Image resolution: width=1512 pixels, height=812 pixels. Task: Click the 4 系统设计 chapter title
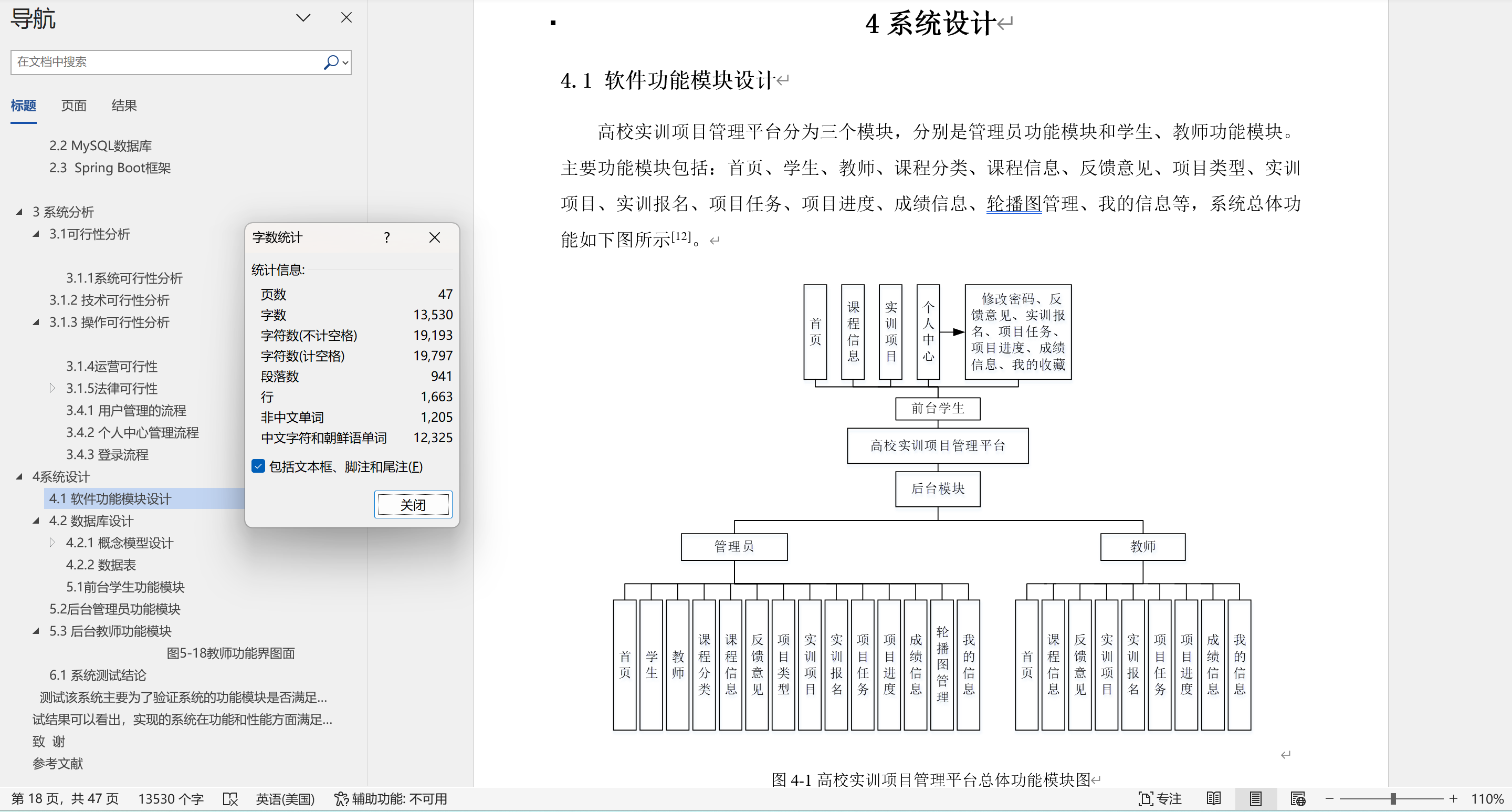tap(931, 24)
